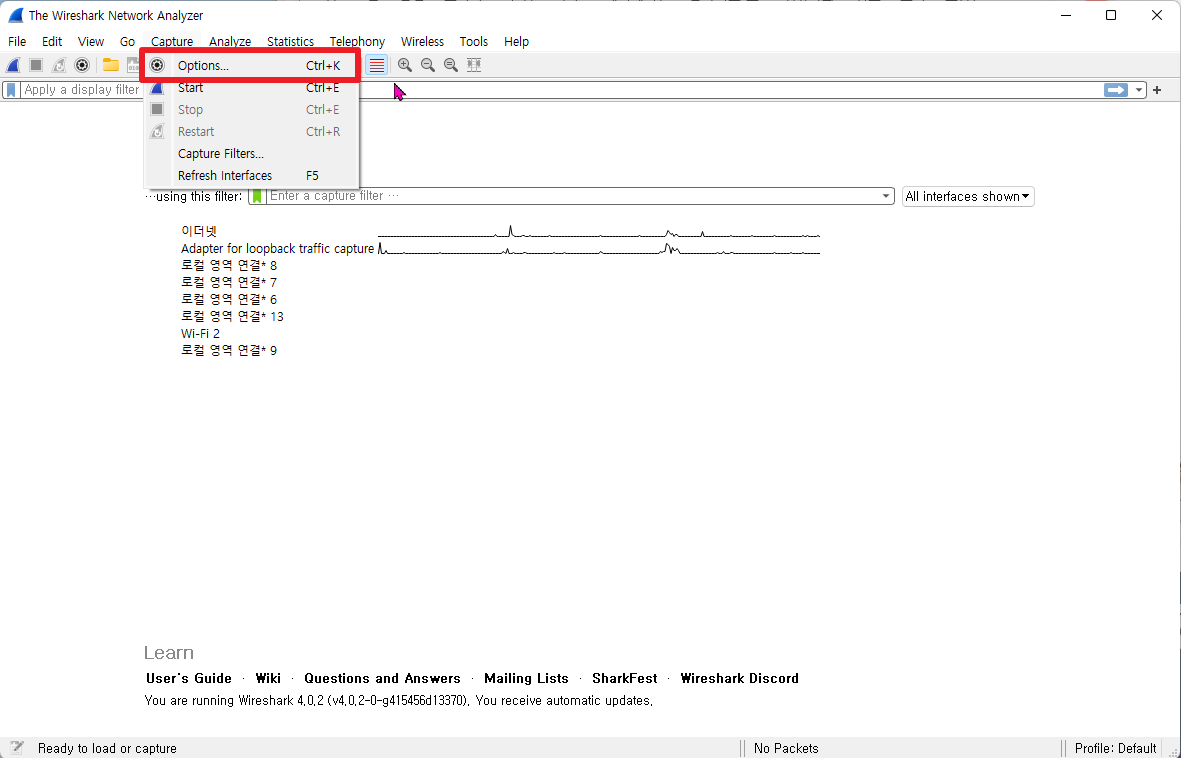Toggle the colorize packet list toolbar icon
The width and height of the screenshot is (1181, 758).
[x=377, y=66]
